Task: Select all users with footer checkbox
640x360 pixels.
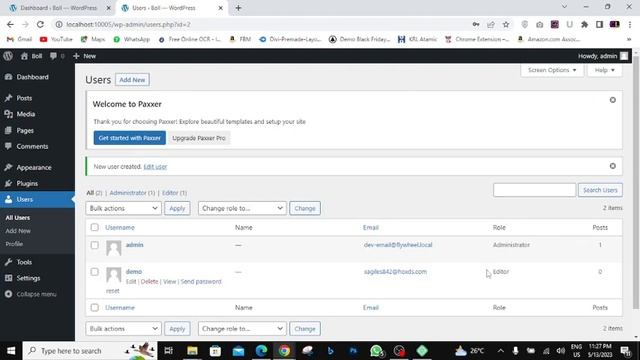Action: point(94,307)
